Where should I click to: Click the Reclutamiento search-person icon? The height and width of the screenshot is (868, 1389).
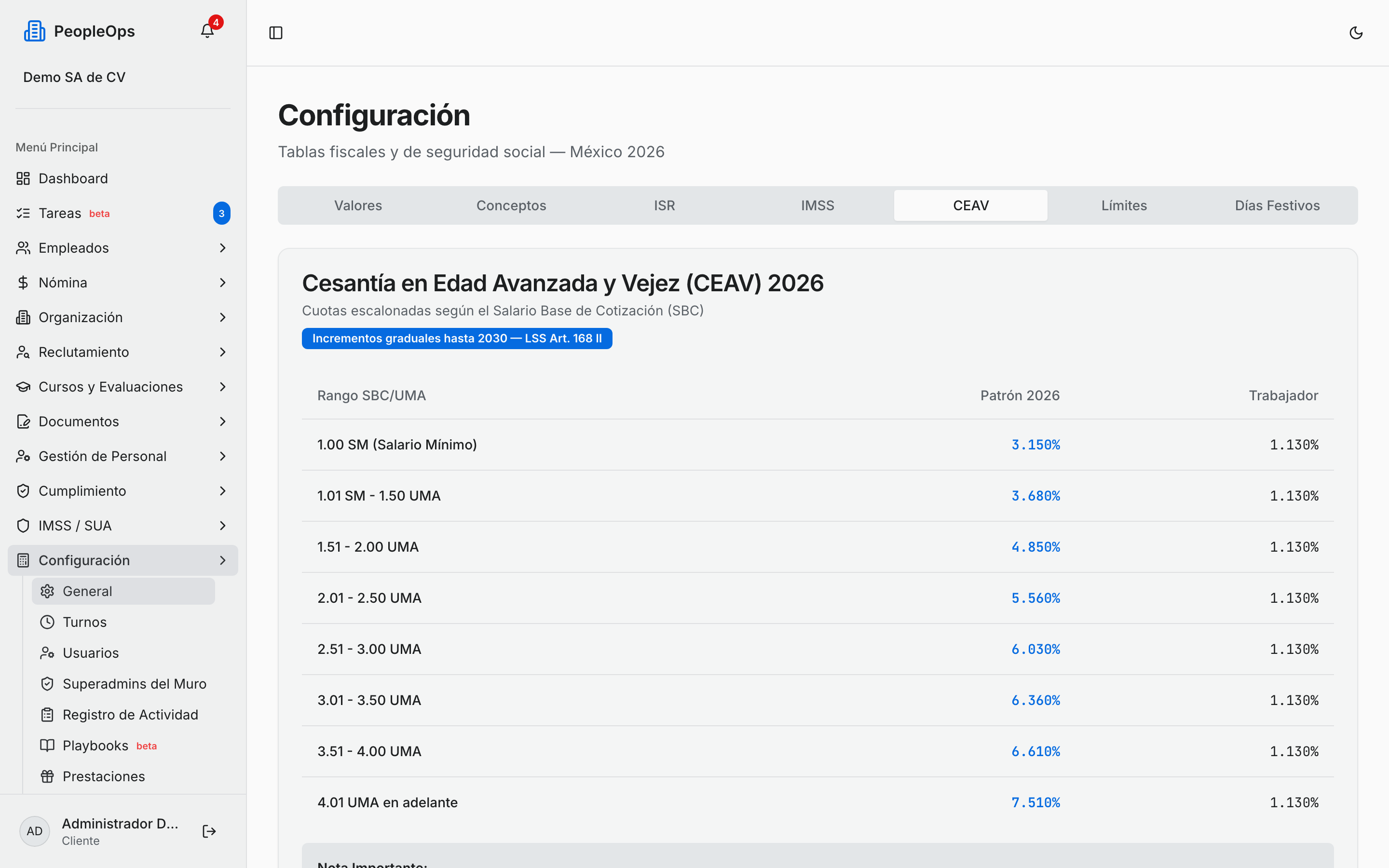(23, 352)
